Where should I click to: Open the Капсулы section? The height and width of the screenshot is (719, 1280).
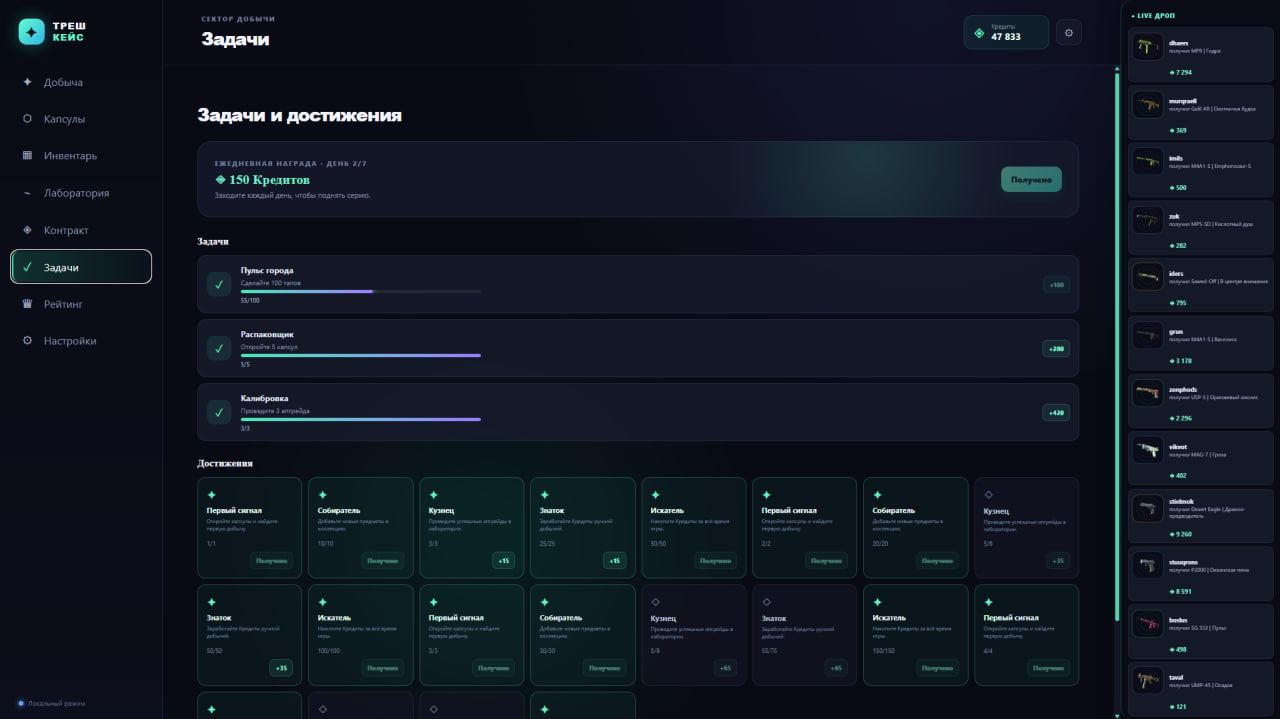(x=81, y=119)
